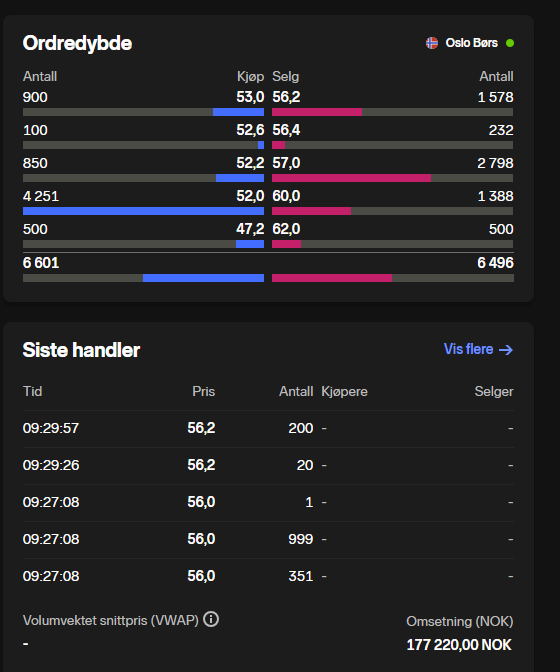Click the Omsetning 177 220,00 NOK value
The image size is (560, 672).
click(x=459, y=645)
